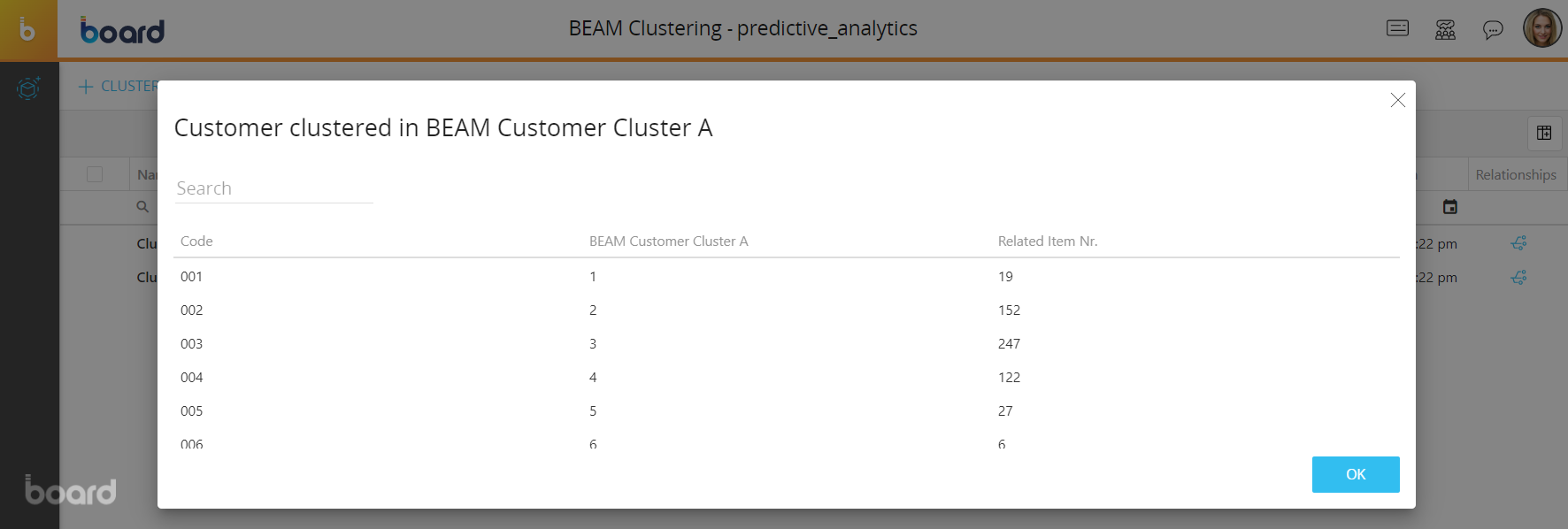Screen dimensions: 1568x529
Task: Click the calendar date filter icon
Action: [x=1449, y=207]
